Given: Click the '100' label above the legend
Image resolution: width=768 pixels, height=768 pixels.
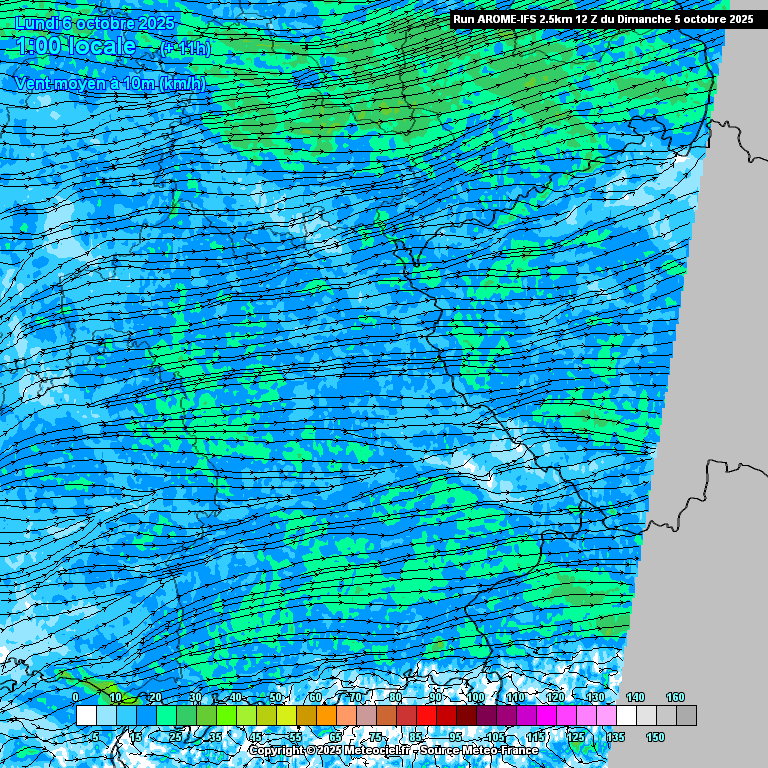Looking at the screenshot, I should pyautogui.click(x=476, y=697).
